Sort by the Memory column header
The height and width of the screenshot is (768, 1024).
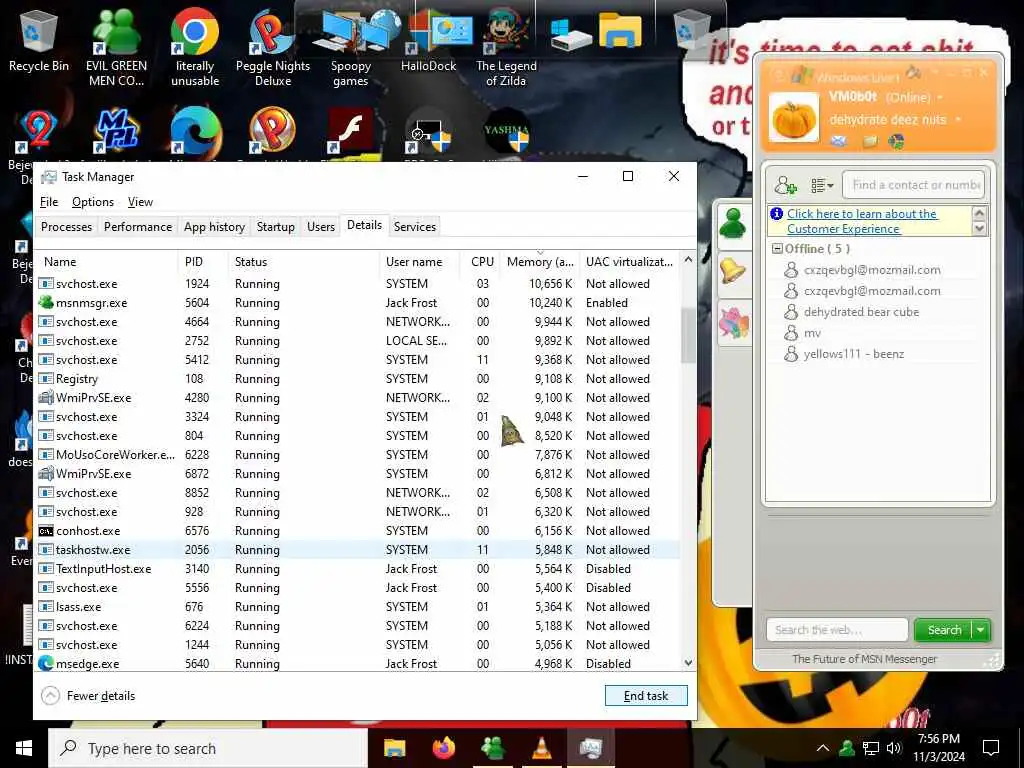tap(540, 261)
